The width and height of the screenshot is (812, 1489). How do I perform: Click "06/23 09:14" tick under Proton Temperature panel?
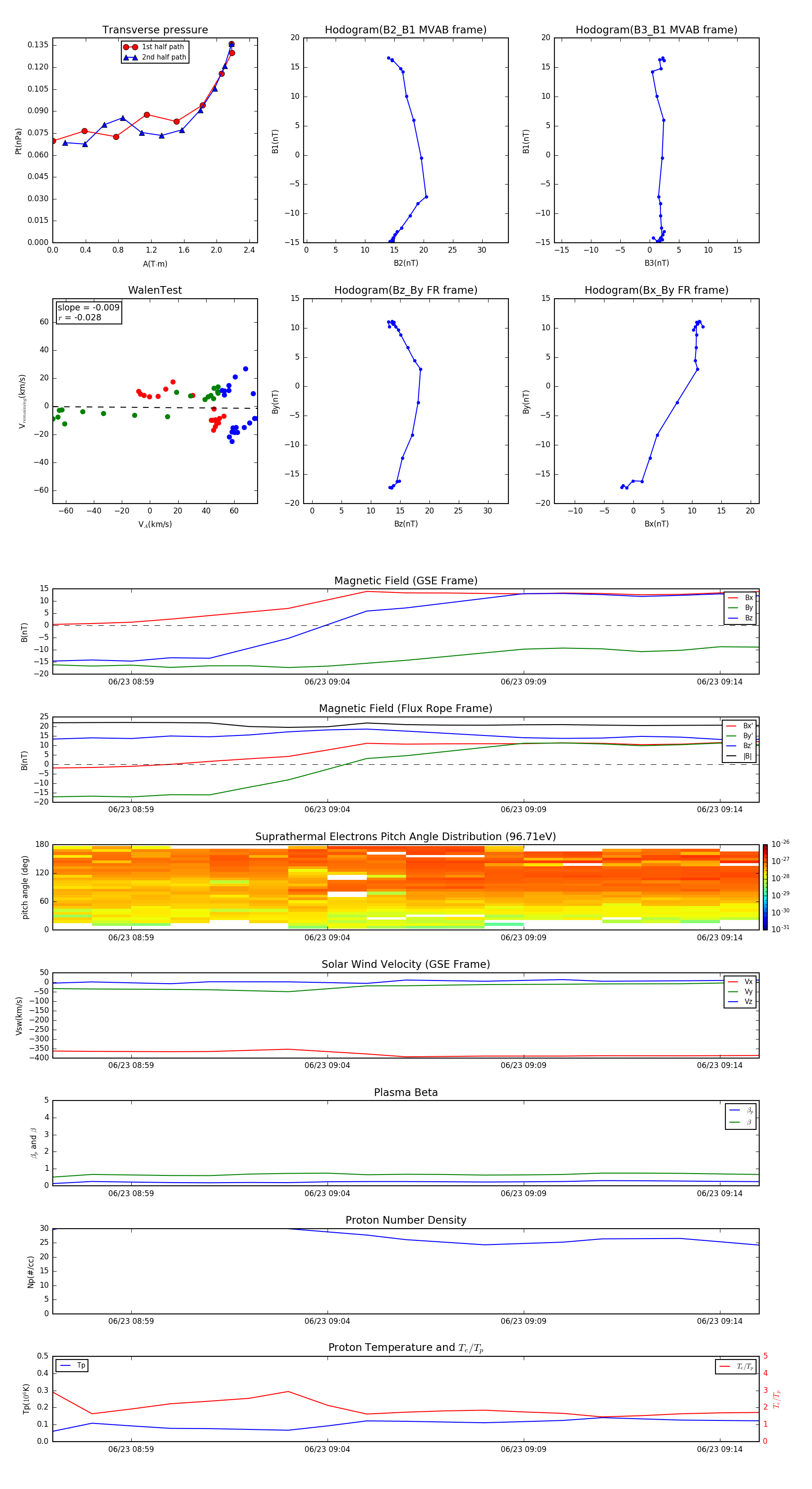[x=720, y=1449]
